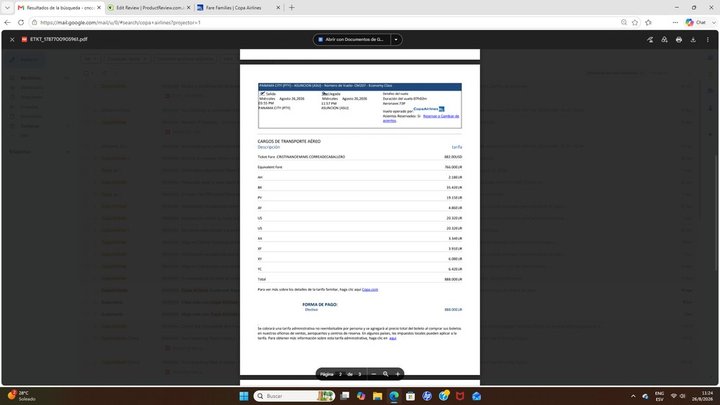Image resolution: width=720 pixels, height=405 pixels.
Task: Open Task View from the taskbar
Action: [345, 396]
